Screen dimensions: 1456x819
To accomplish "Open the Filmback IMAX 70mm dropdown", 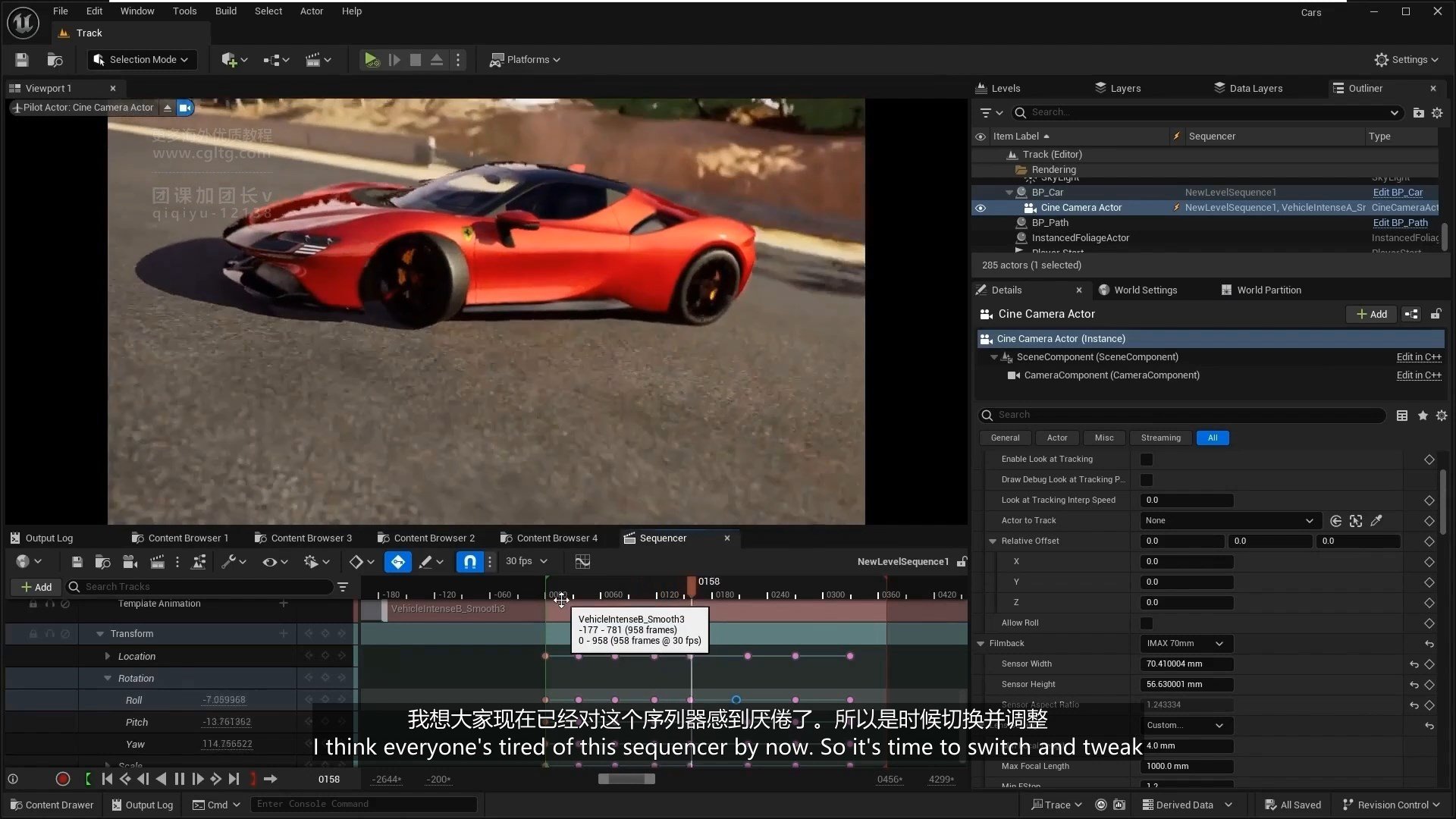I will (x=1186, y=644).
